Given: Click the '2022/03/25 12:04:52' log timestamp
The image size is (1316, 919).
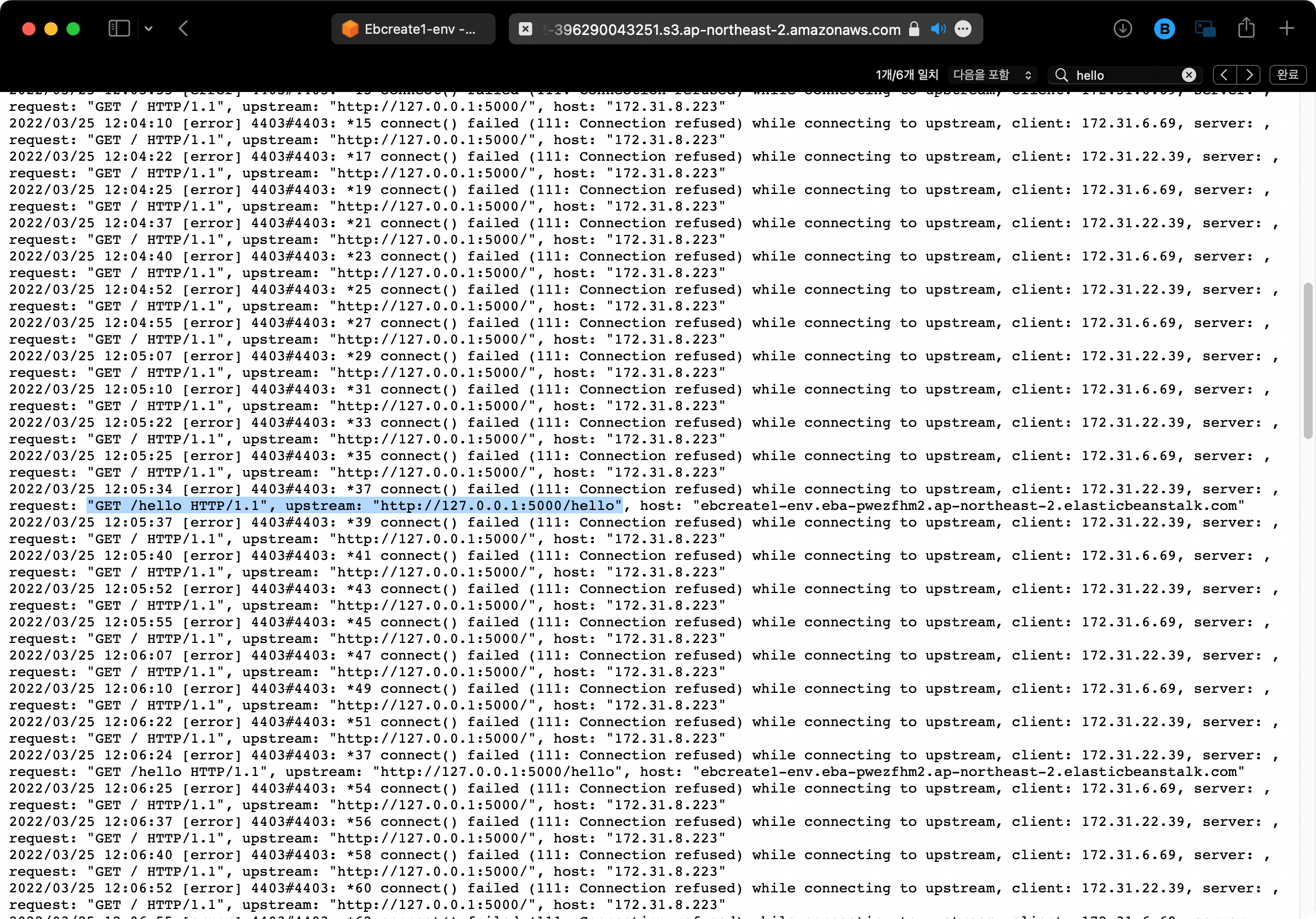Looking at the screenshot, I should pyautogui.click(x=90, y=290).
